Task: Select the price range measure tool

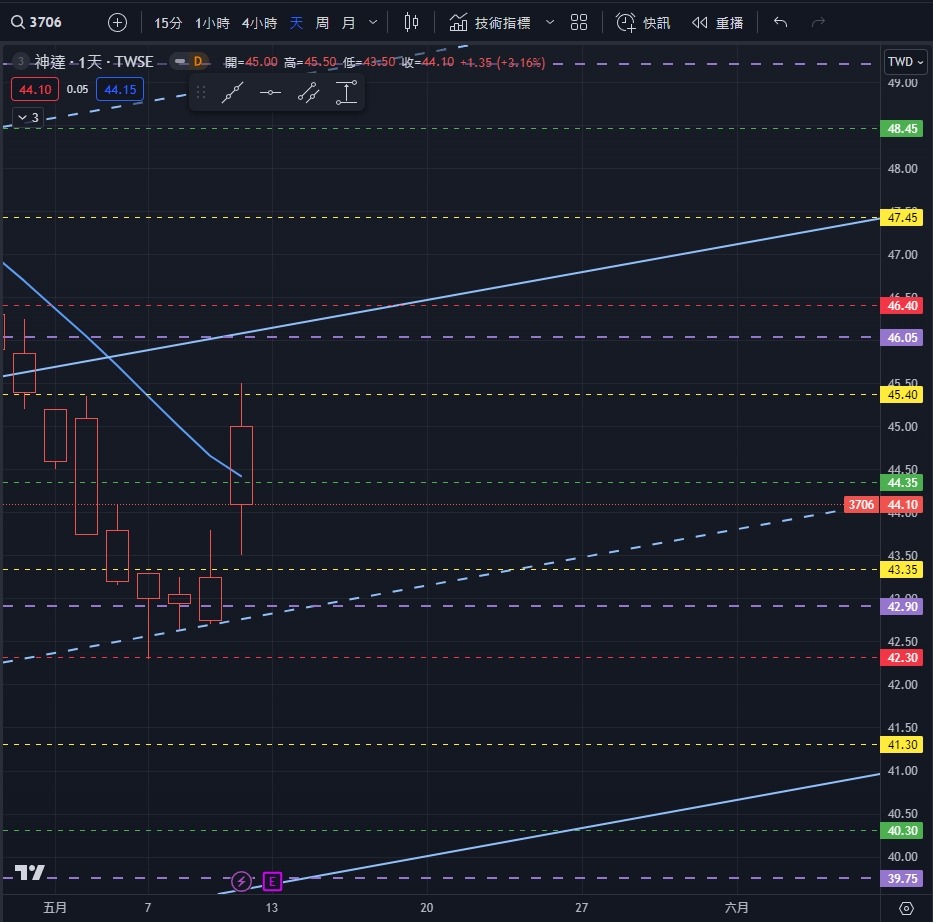Action: click(x=346, y=92)
